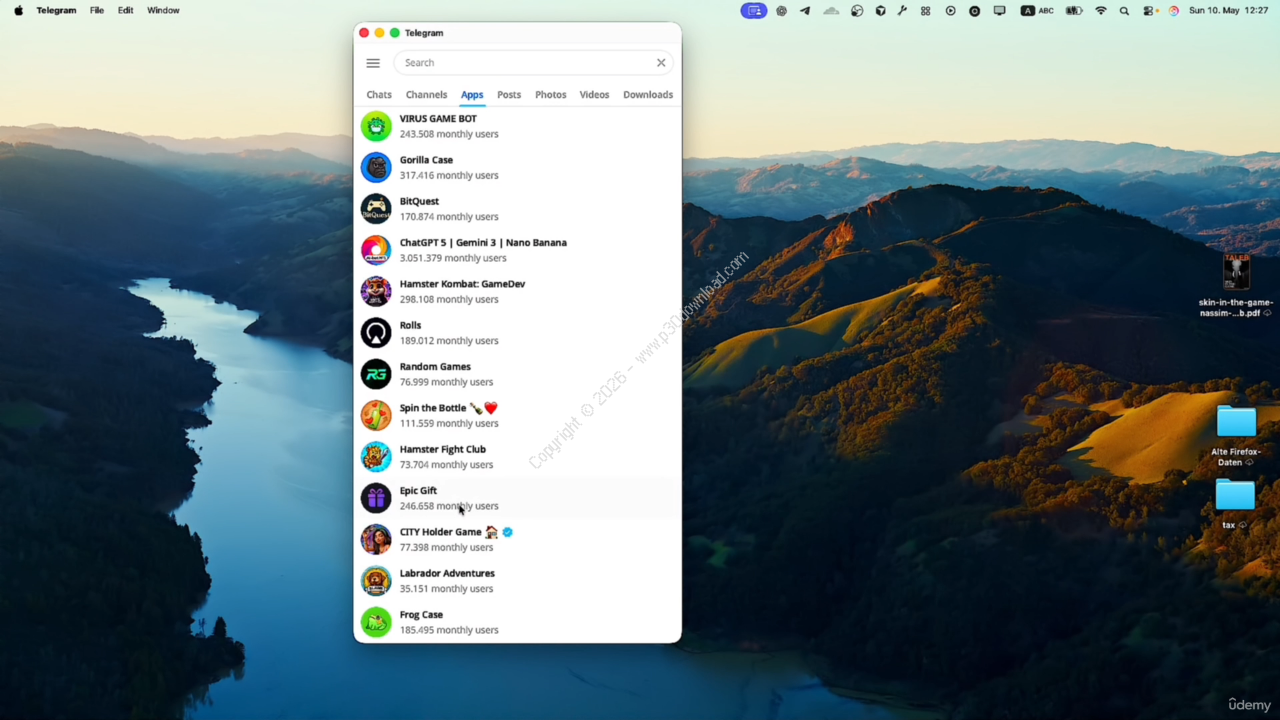Switch to the Chats tab
Screen dimensions: 1280x720
pyautogui.click(x=379, y=95)
